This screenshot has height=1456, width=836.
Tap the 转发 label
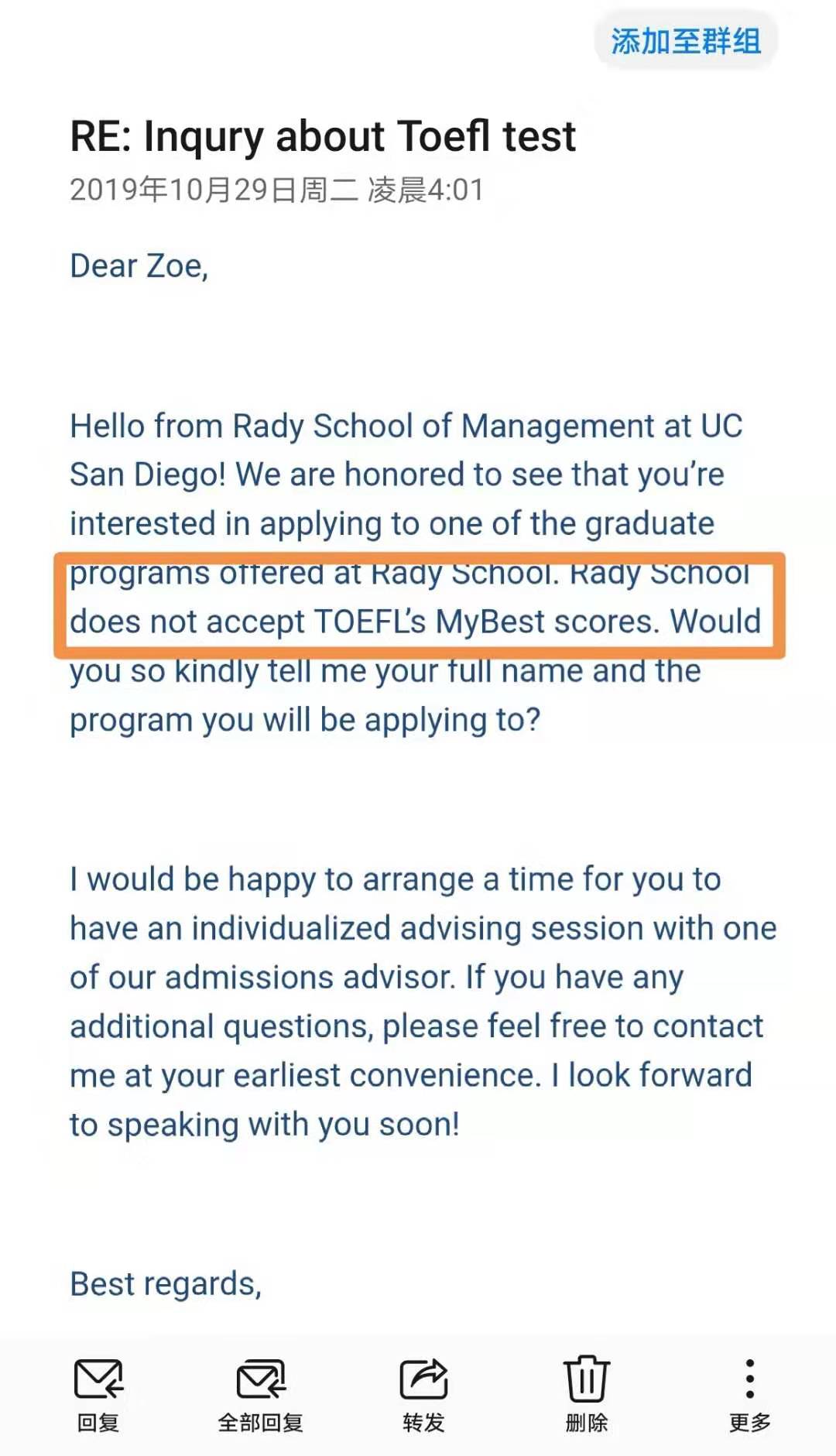pos(423,1423)
